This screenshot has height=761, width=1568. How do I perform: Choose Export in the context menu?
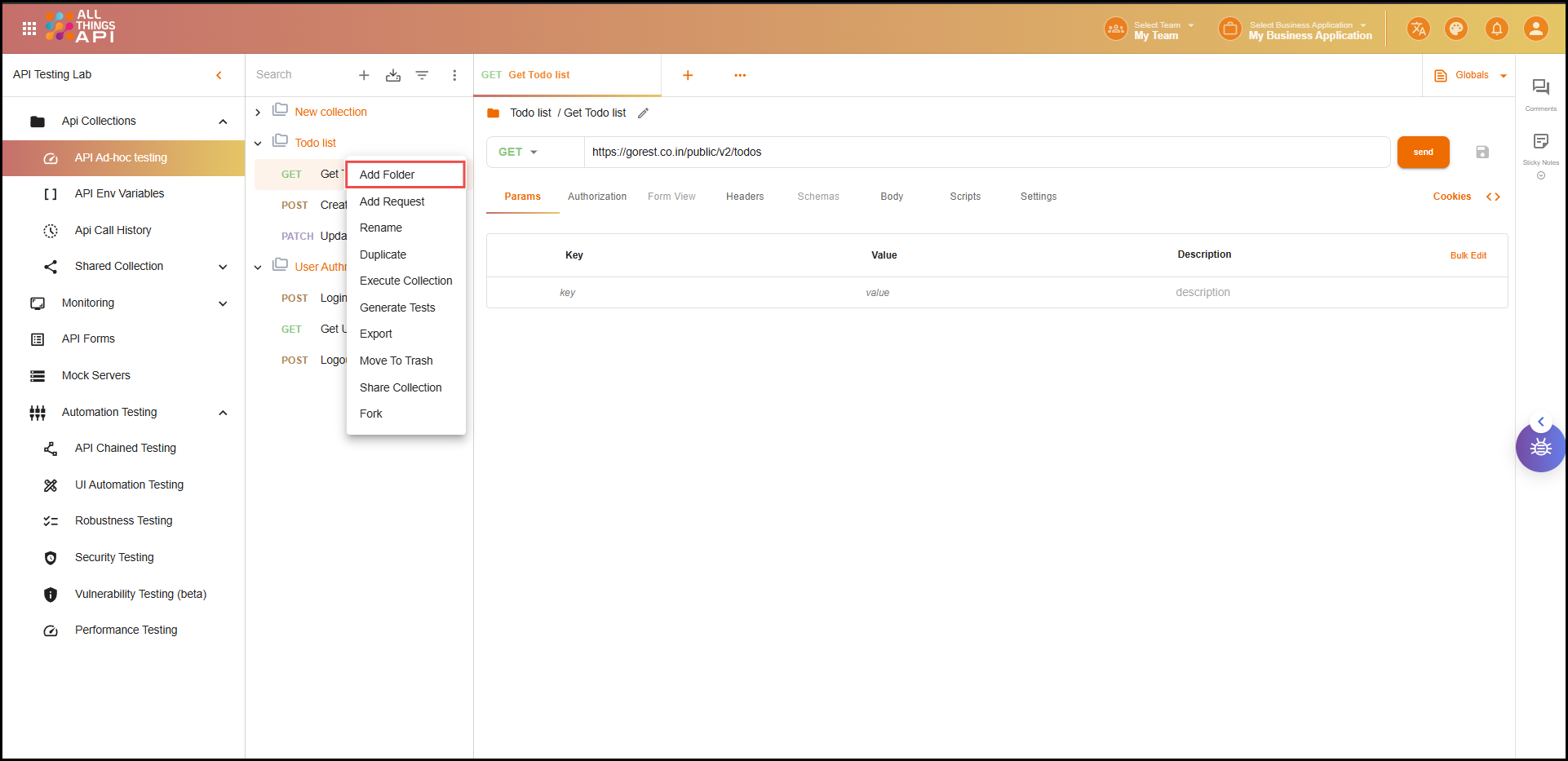(376, 334)
